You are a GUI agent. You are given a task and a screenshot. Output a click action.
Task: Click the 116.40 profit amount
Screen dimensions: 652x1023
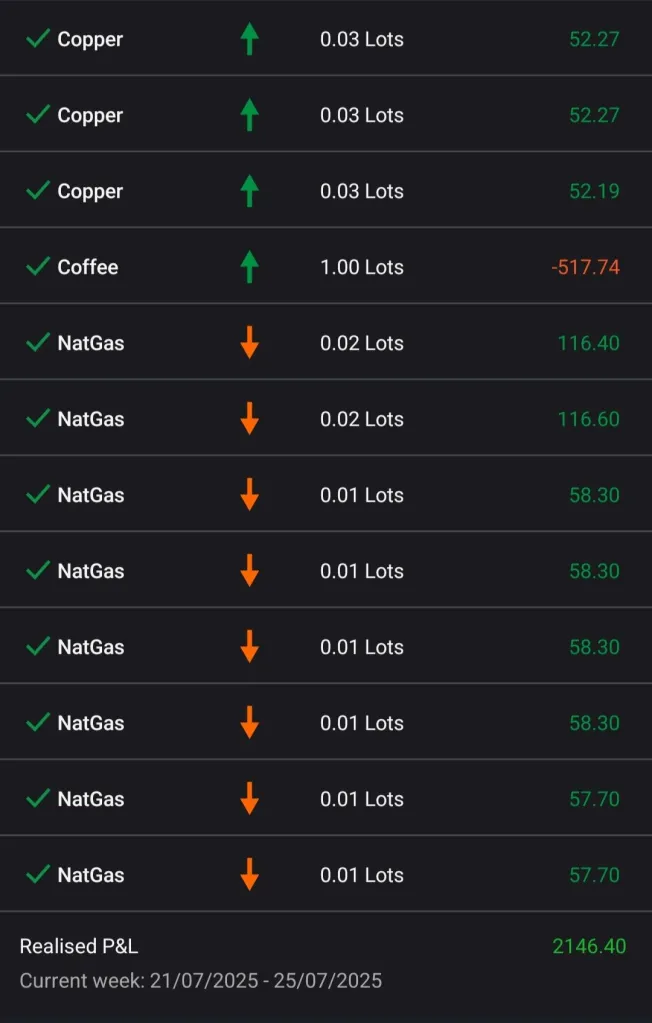pos(589,343)
